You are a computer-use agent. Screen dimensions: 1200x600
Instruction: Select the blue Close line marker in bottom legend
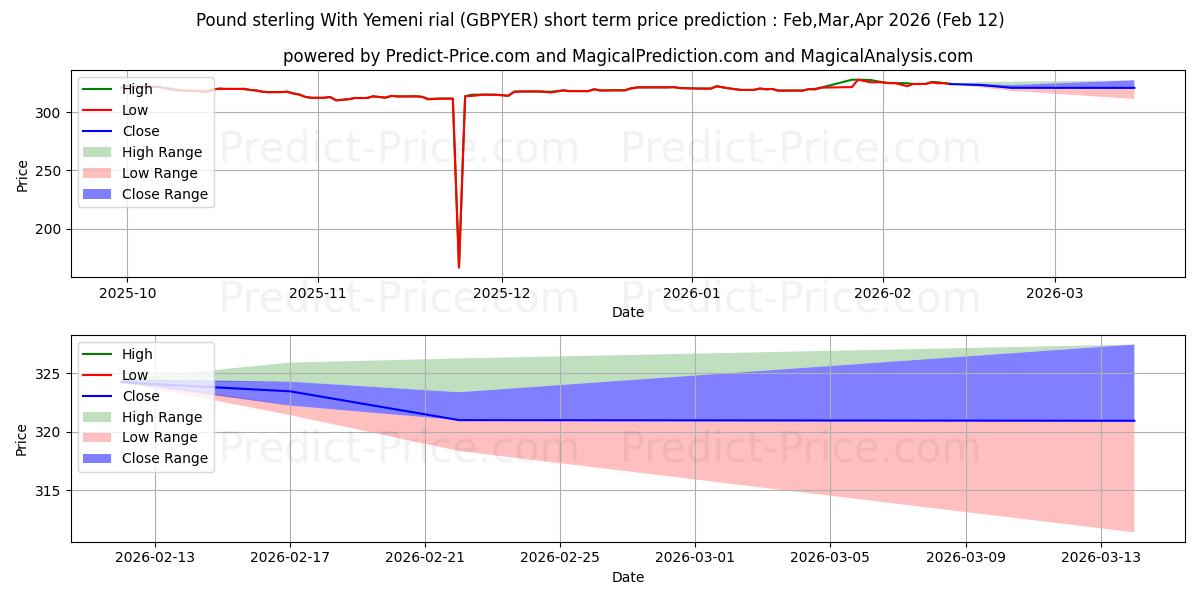[99, 396]
